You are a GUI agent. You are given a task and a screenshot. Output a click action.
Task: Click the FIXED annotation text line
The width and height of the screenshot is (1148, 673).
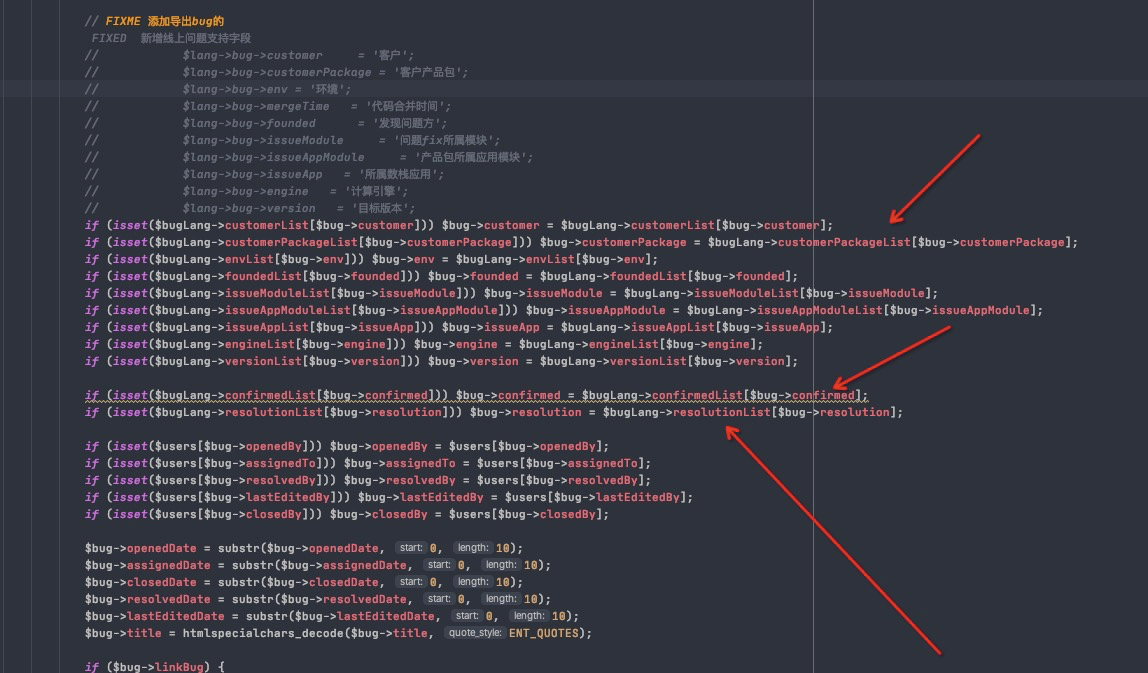(x=171, y=38)
